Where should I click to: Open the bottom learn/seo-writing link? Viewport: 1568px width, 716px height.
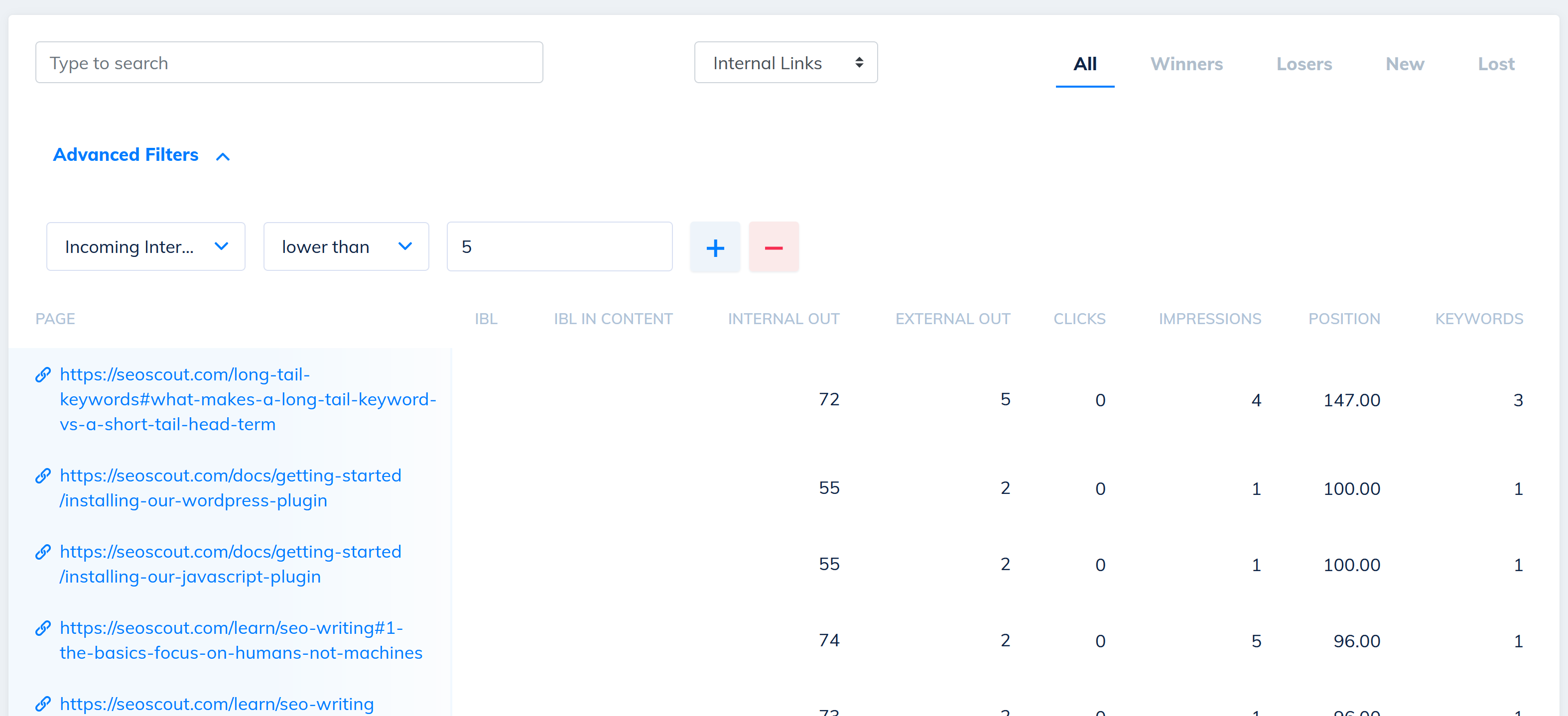tap(217, 704)
